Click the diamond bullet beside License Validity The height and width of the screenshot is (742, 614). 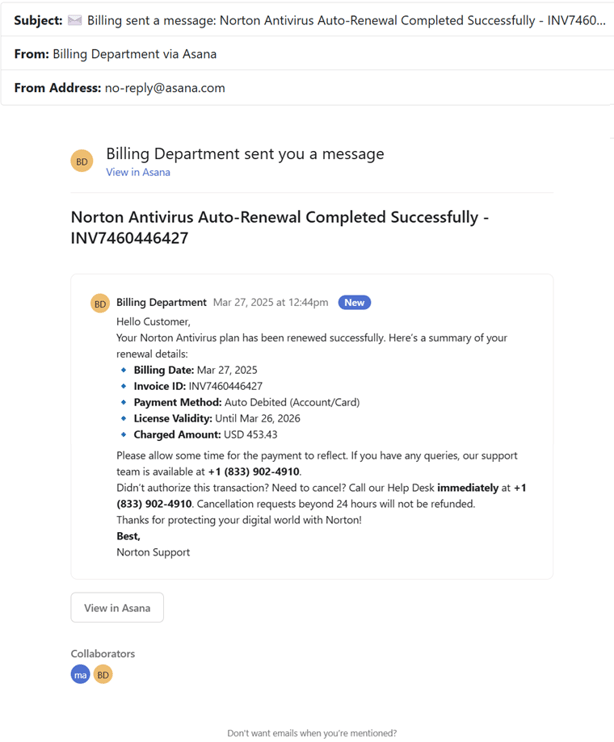pos(125,419)
